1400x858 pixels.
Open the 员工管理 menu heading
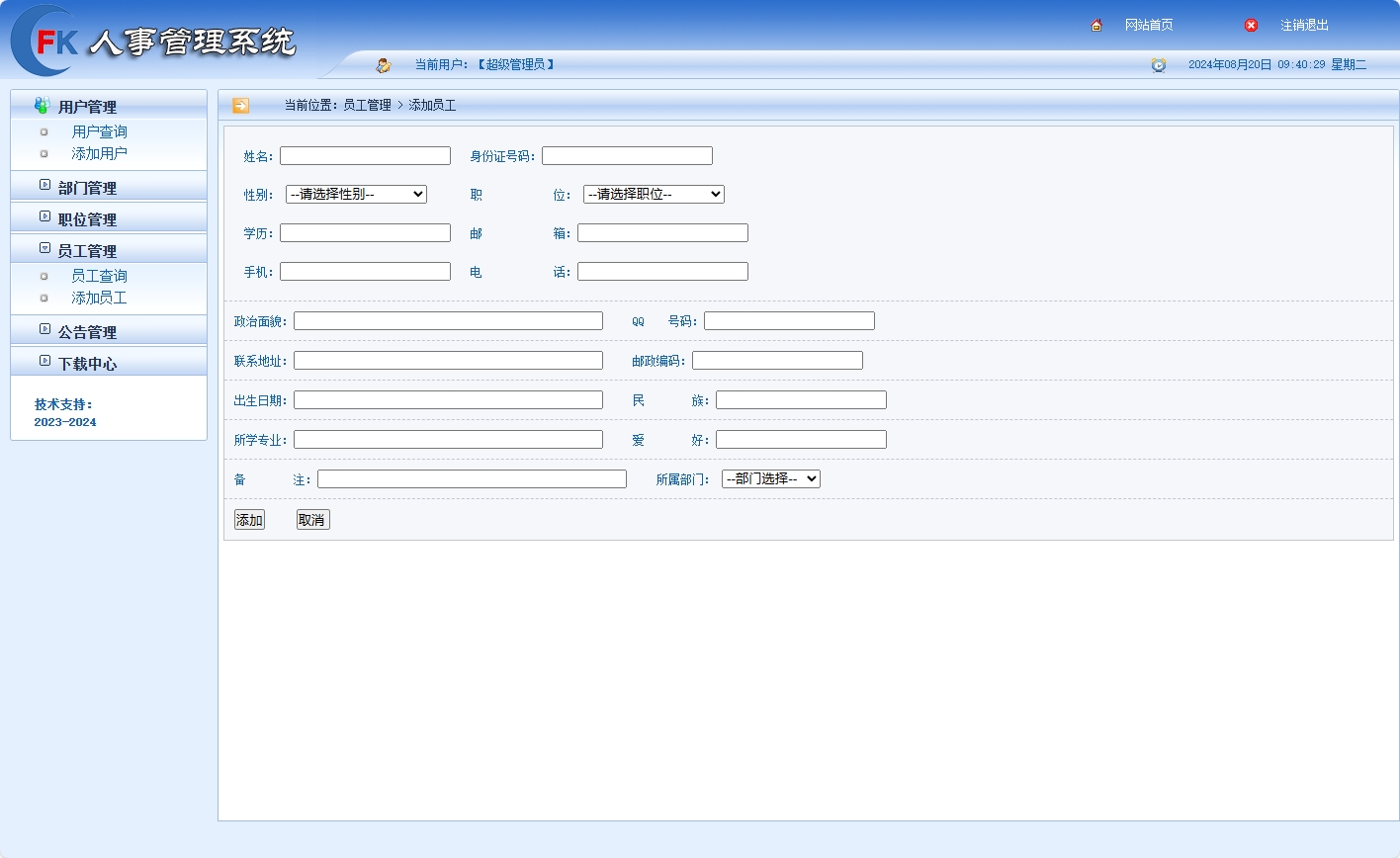tap(87, 251)
